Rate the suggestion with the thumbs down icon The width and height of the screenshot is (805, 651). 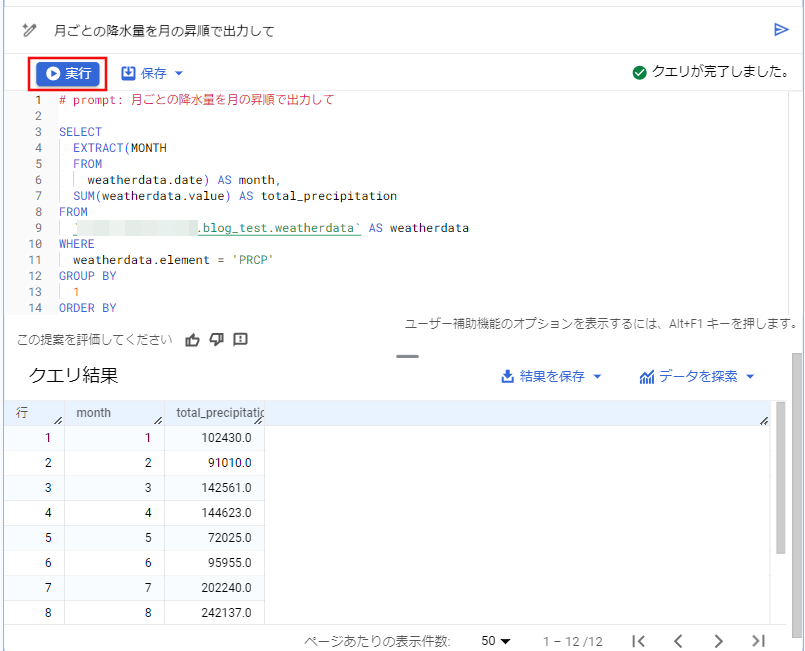pos(217,340)
